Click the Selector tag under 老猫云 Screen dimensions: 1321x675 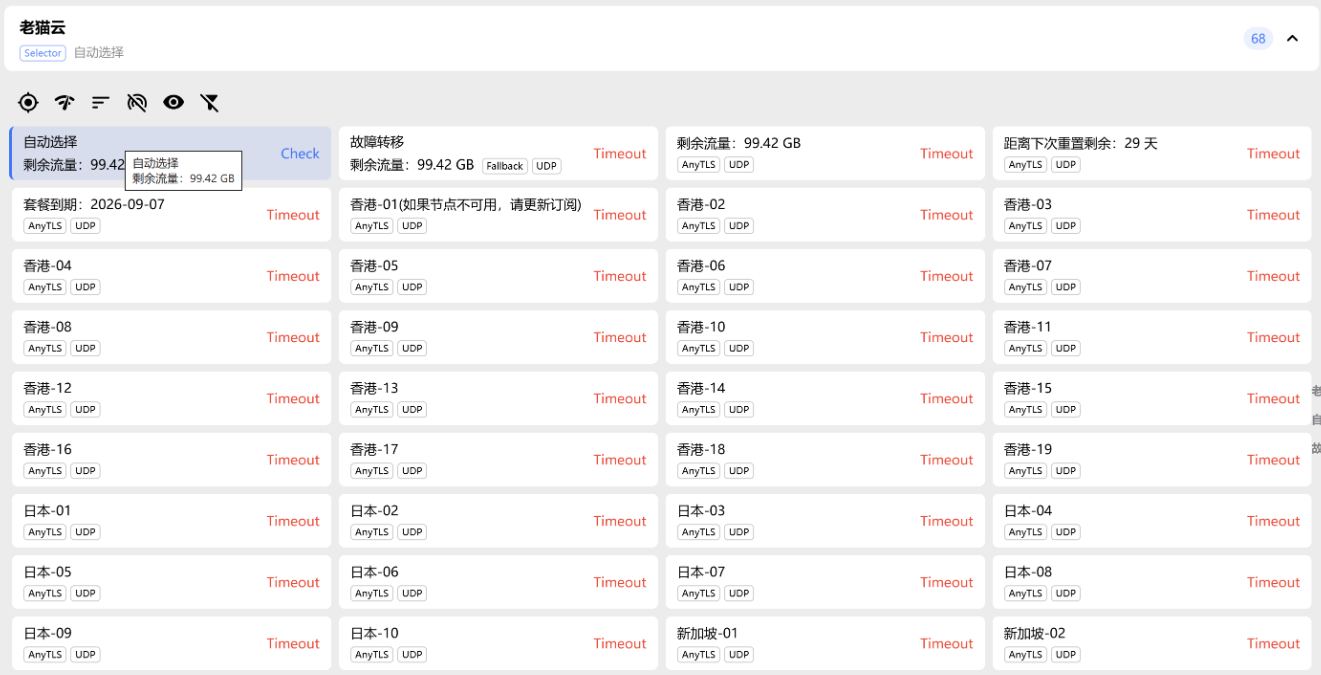point(43,53)
